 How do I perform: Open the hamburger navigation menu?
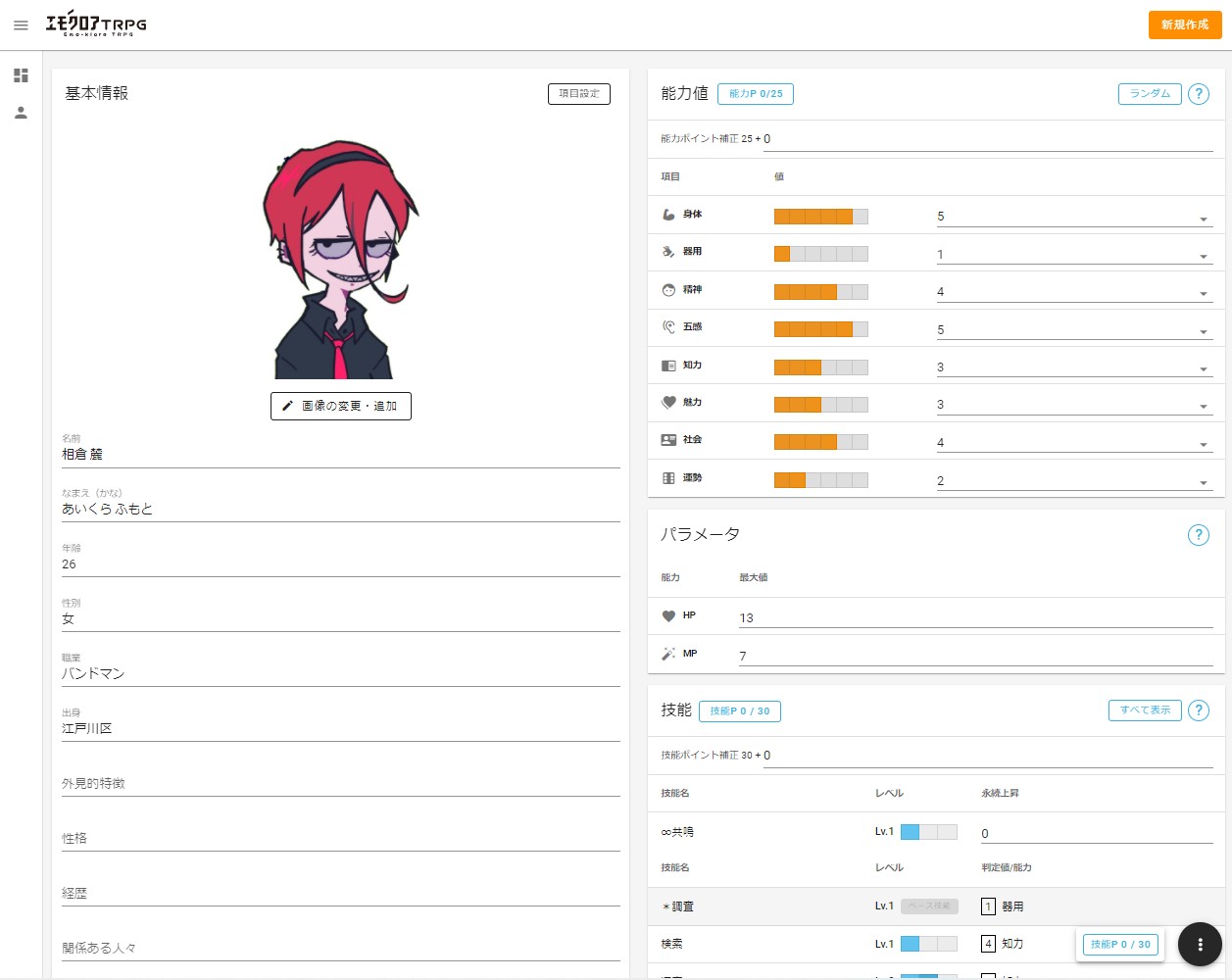point(21,24)
